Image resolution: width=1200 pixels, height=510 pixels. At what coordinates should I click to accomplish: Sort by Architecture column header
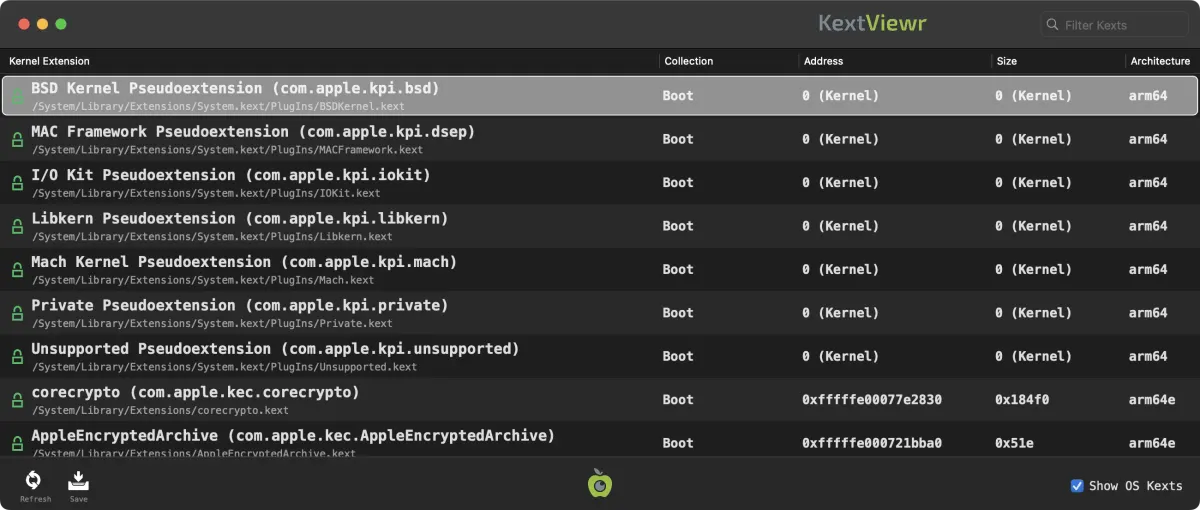pos(1160,61)
